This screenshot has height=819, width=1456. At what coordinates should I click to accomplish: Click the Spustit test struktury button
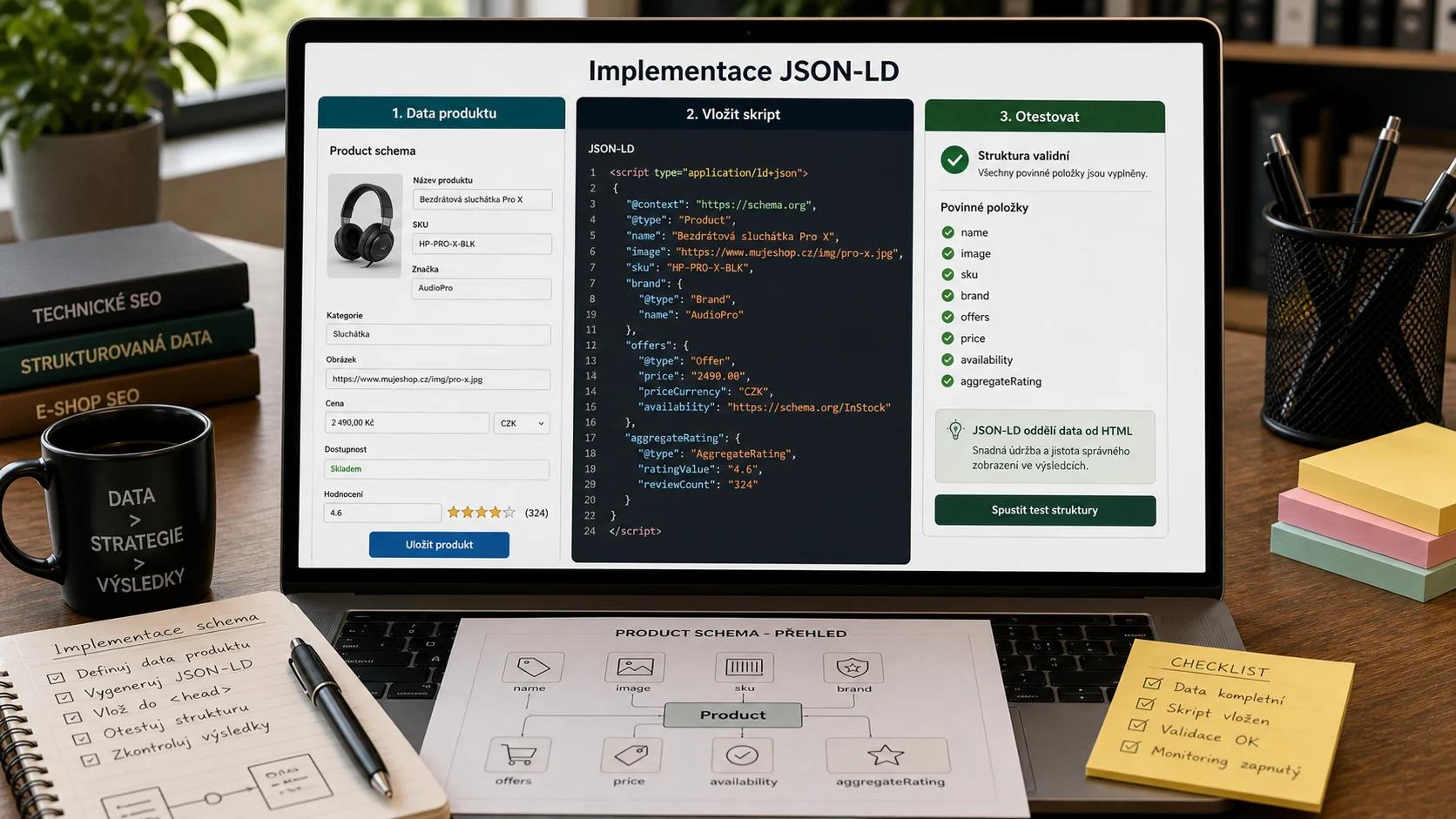pyautogui.click(x=1045, y=510)
